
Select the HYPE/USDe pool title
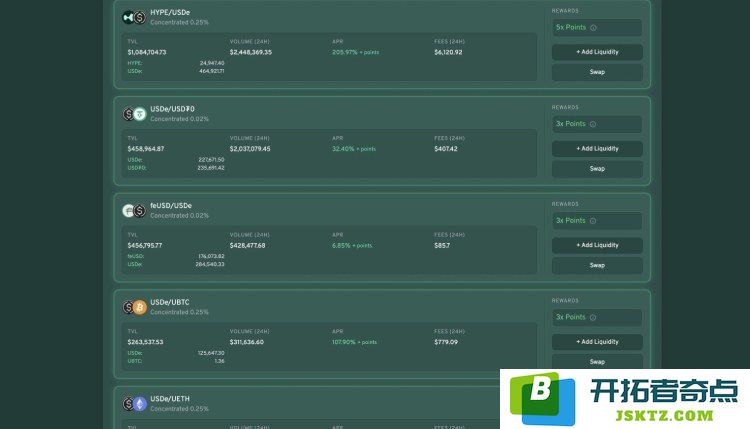pos(170,12)
